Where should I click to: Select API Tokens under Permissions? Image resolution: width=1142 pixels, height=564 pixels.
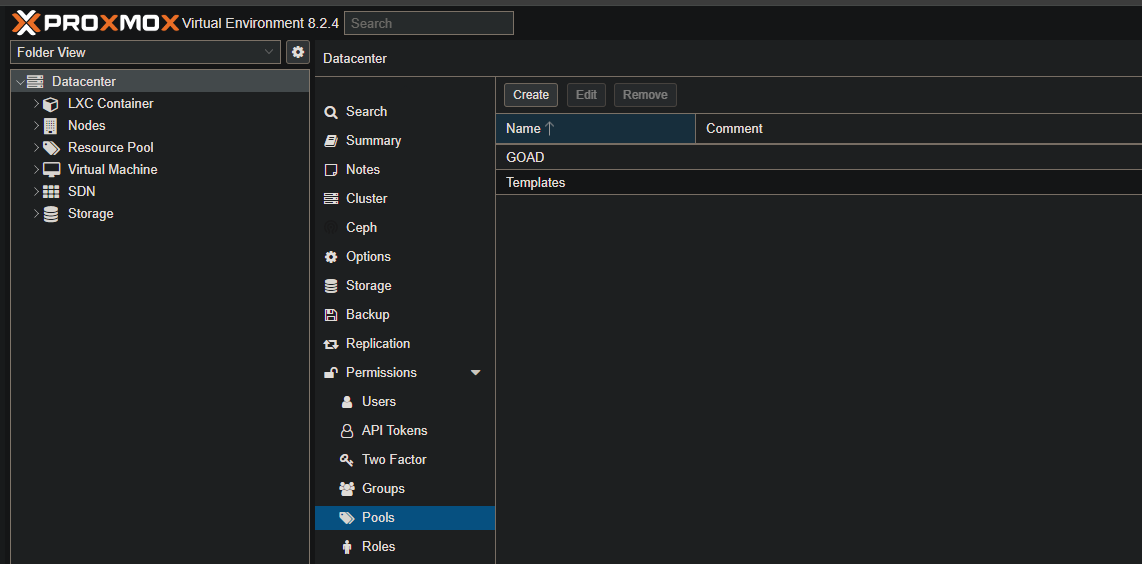click(x=394, y=431)
